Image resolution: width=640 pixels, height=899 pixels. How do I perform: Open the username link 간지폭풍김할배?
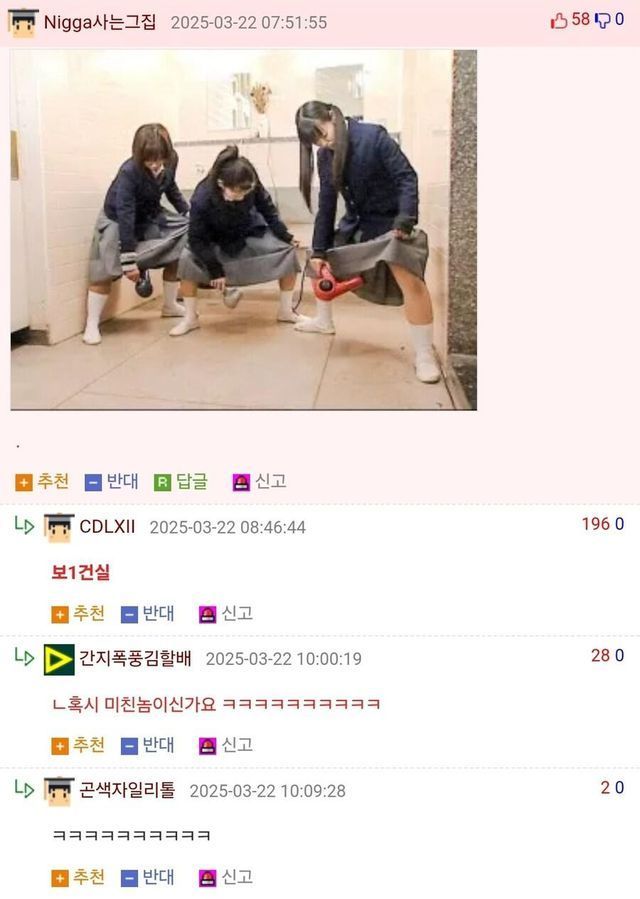(135, 658)
